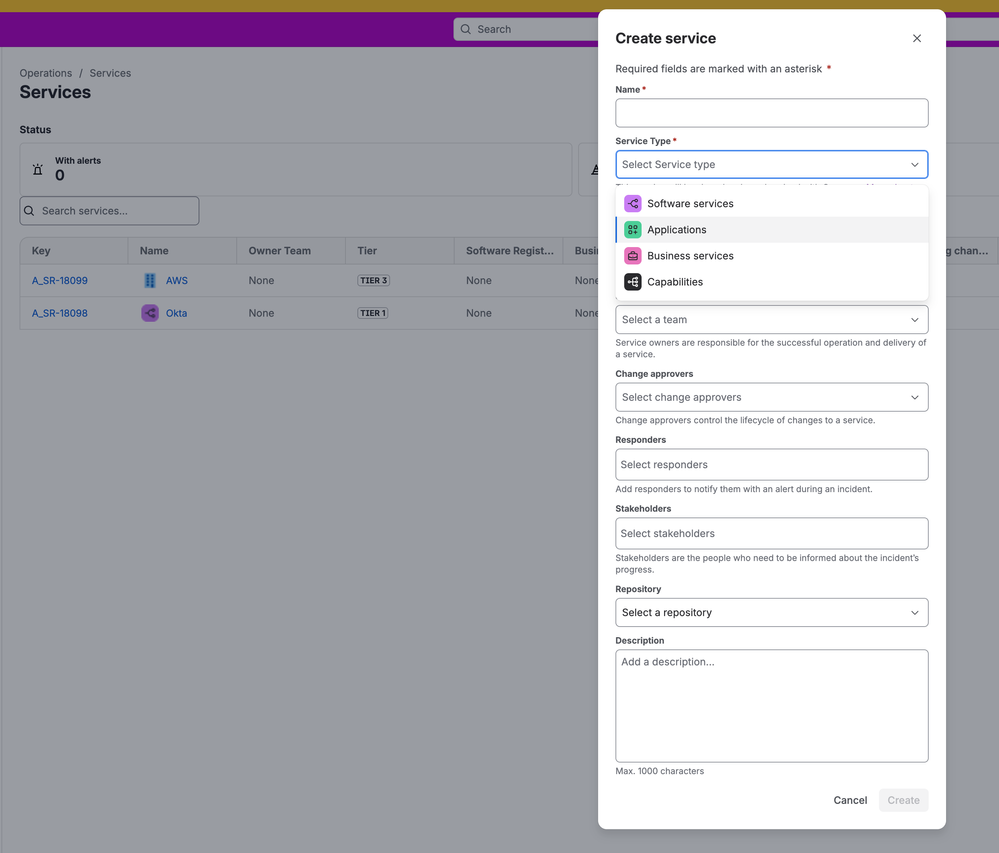Image resolution: width=999 pixels, height=853 pixels.
Task: Focus the Search services field
Action: (x=110, y=211)
